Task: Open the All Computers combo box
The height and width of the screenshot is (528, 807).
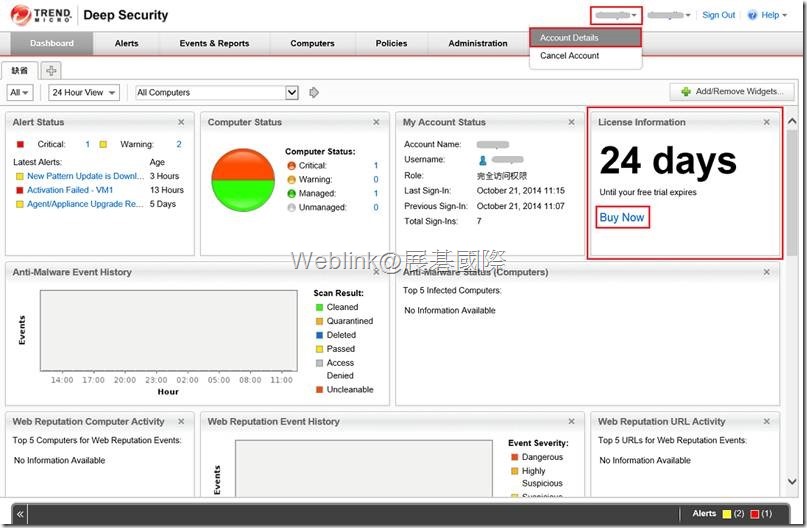Action: point(217,93)
